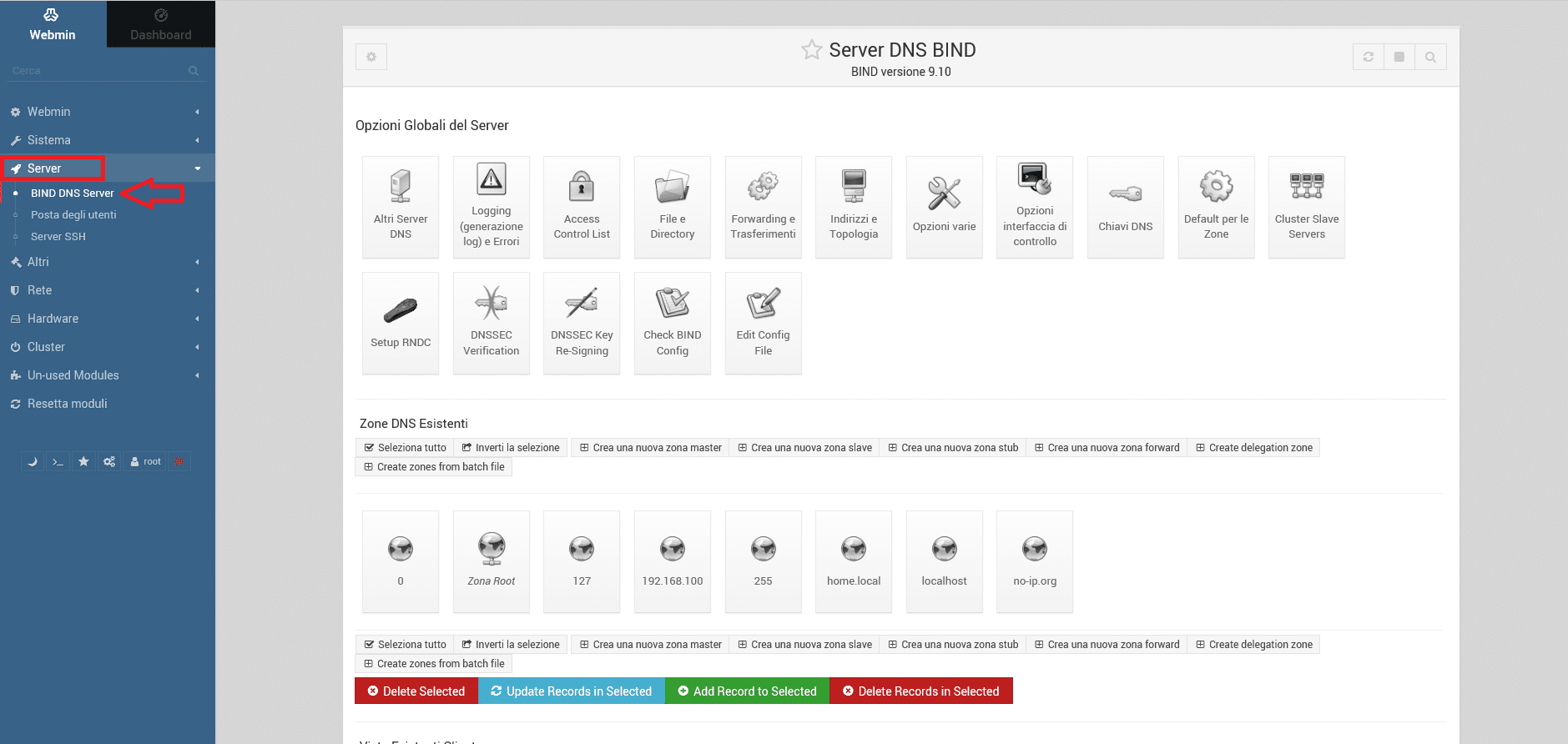This screenshot has height=744, width=1568.
Task: Click the stop BIND server icon
Action: click(x=1399, y=57)
